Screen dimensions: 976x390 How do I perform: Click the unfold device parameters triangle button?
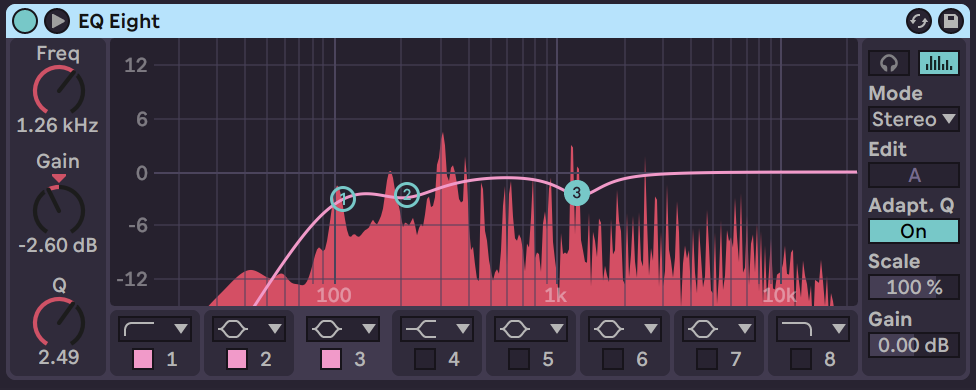[x=57, y=21]
